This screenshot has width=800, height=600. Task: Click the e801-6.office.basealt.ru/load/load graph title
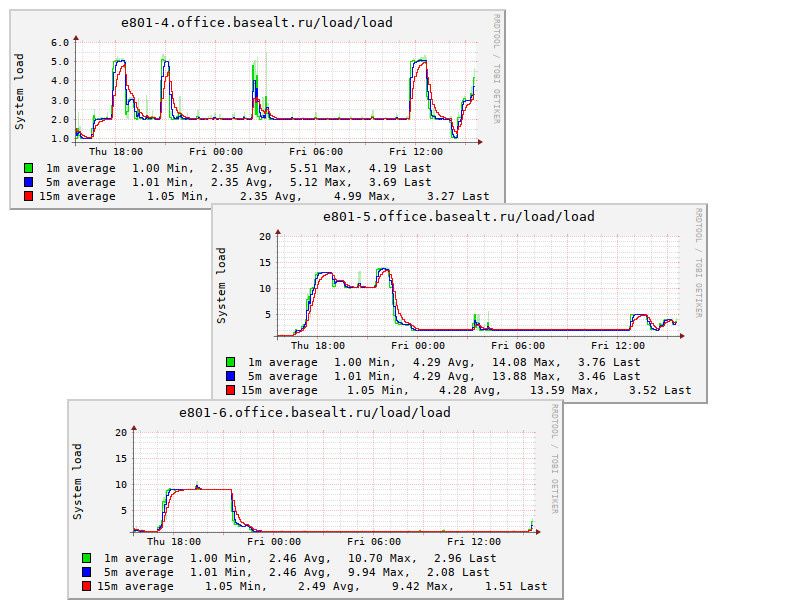tap(315, 412)
